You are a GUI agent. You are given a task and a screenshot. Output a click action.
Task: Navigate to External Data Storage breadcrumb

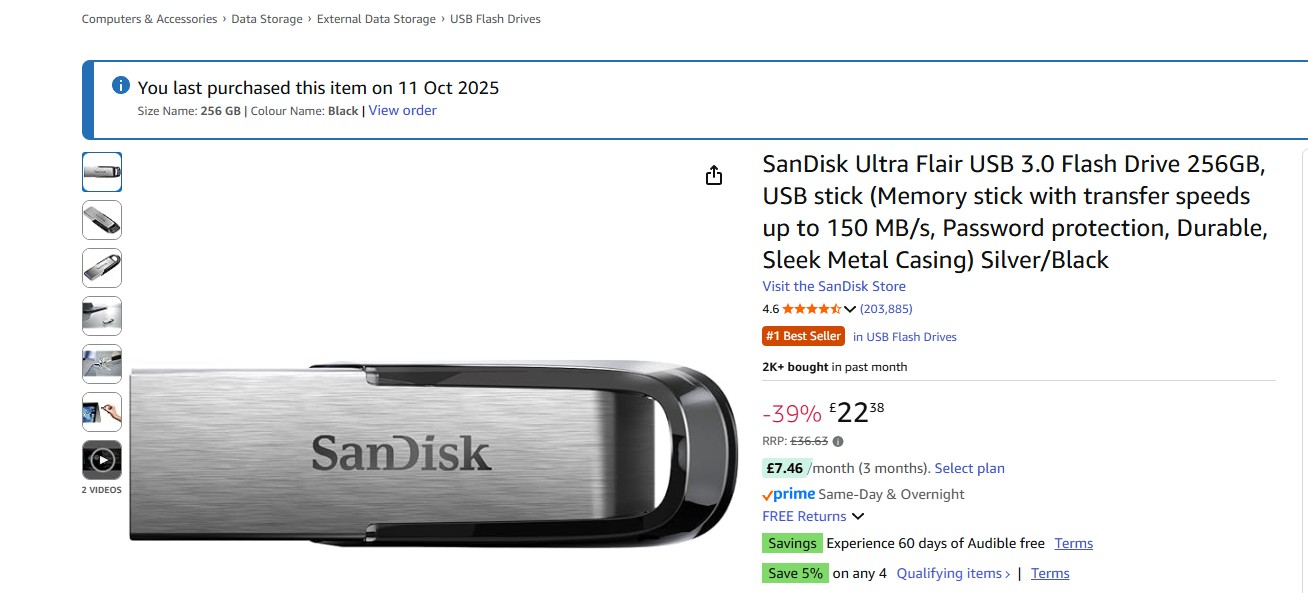(x=376, y=19)
